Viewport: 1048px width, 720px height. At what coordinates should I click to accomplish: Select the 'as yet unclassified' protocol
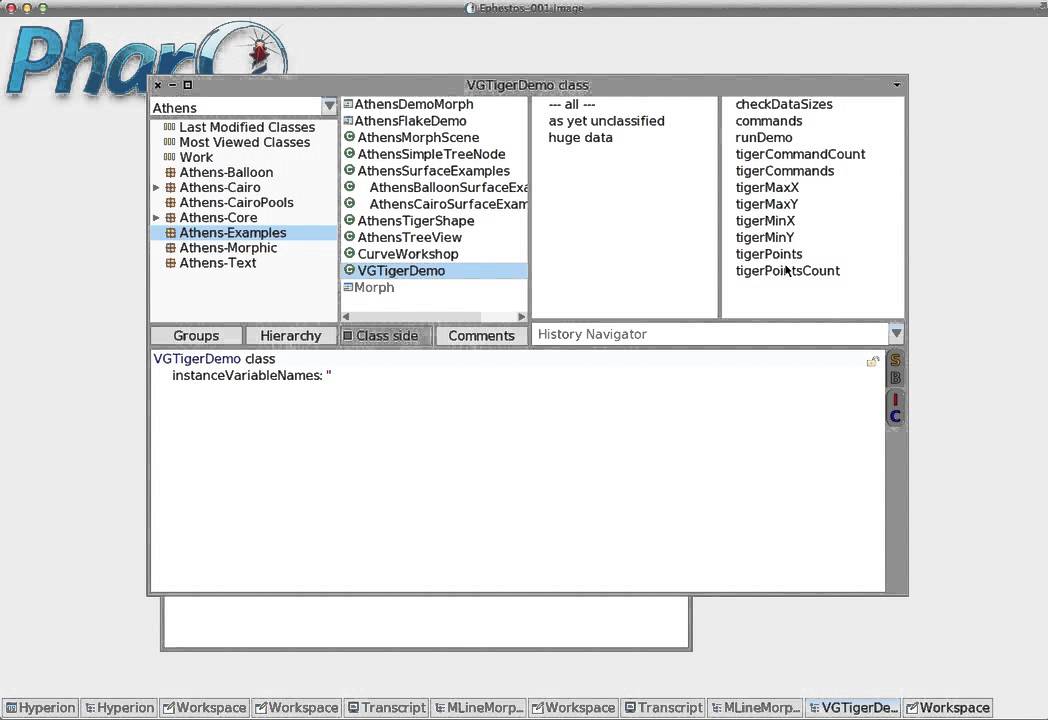(x=606, y=121)
